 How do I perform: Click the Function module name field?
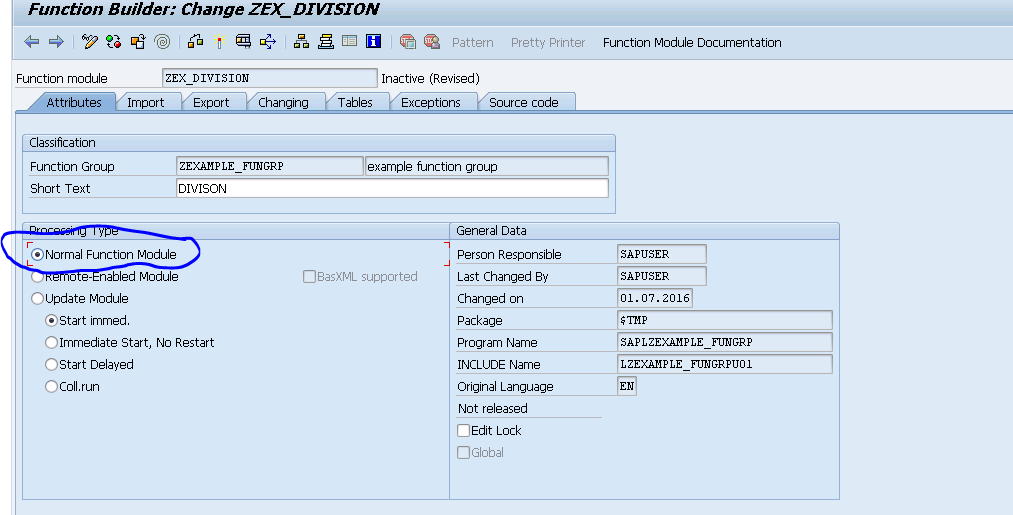269,78
